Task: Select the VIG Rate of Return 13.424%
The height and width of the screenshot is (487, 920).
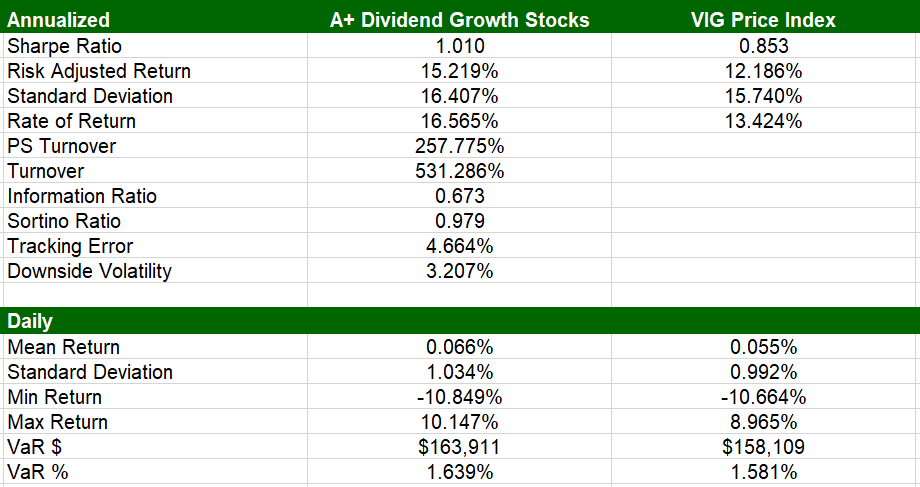Action: (764, 121)
